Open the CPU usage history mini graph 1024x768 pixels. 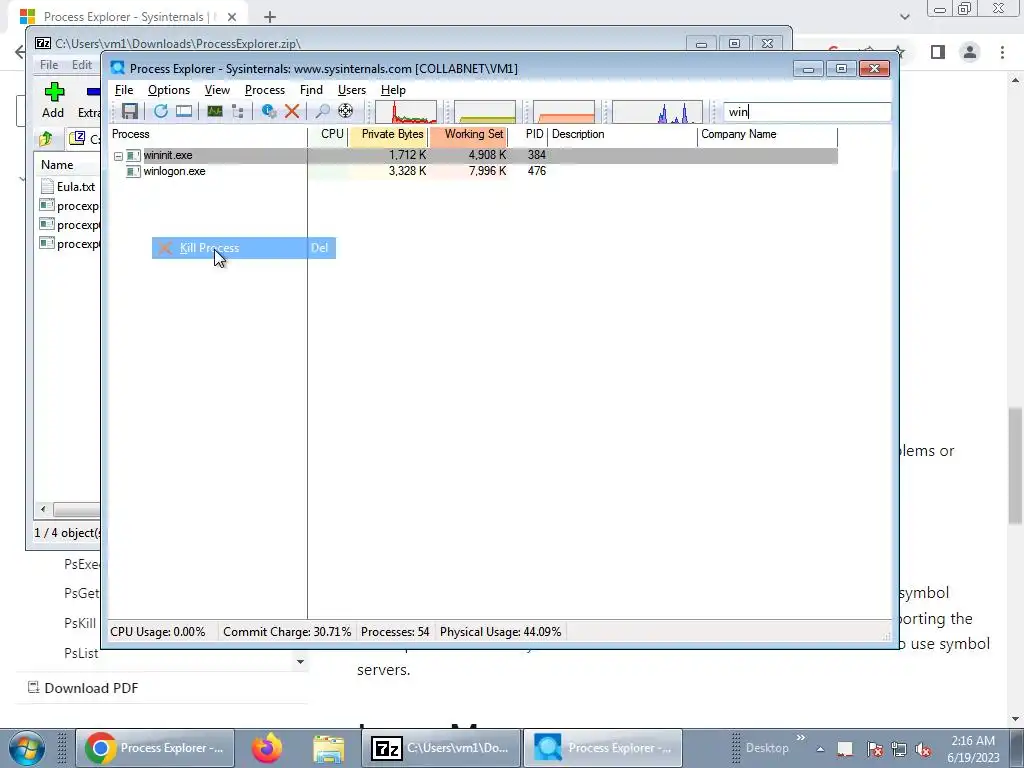coord(406,112)
